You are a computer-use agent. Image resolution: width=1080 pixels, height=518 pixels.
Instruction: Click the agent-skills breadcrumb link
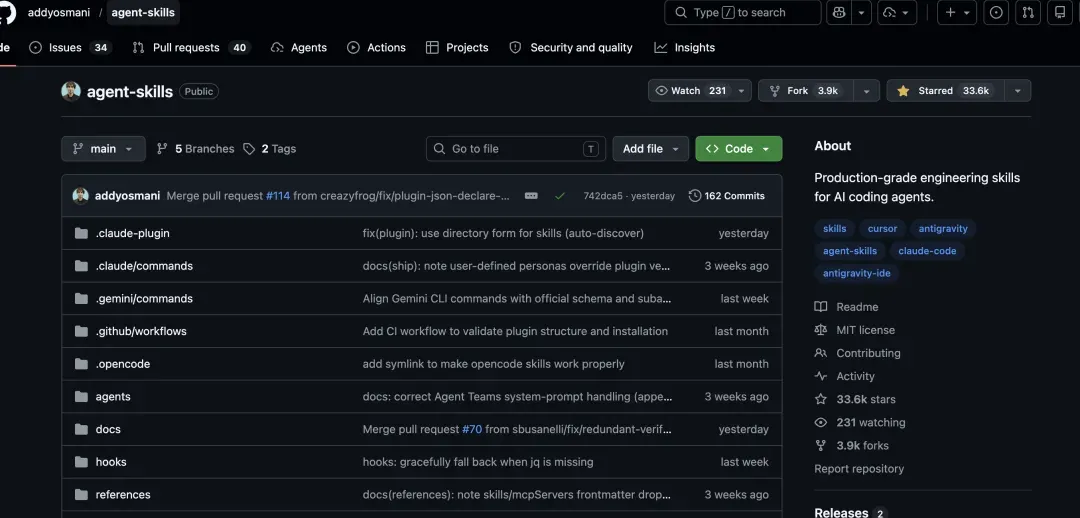point(143,12)
